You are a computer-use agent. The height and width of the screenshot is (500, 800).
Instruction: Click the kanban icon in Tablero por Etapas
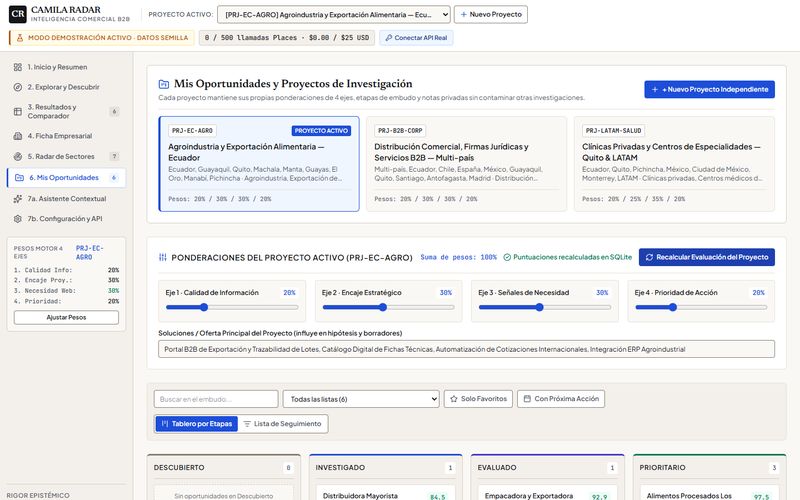(165, 424)
